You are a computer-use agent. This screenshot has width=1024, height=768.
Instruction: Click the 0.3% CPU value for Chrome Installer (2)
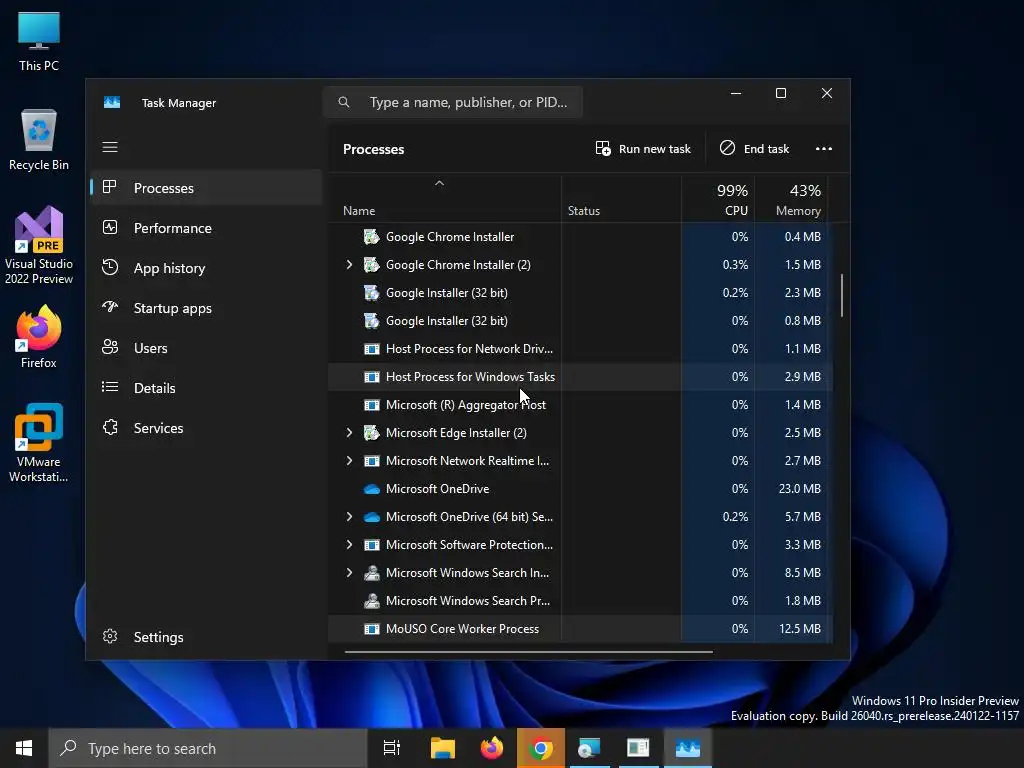point(735,264)
